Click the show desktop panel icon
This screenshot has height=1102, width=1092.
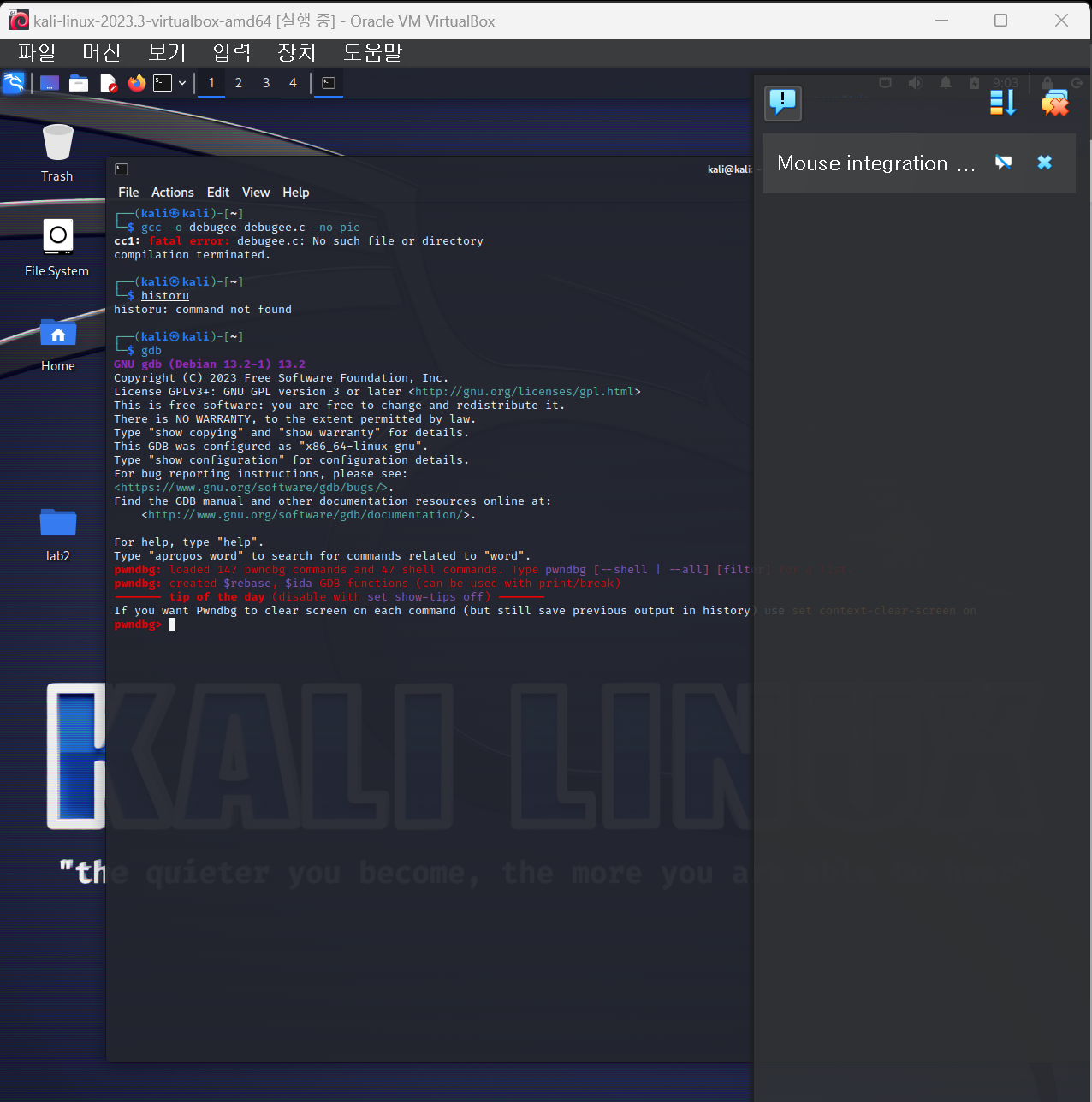(50, 83)
